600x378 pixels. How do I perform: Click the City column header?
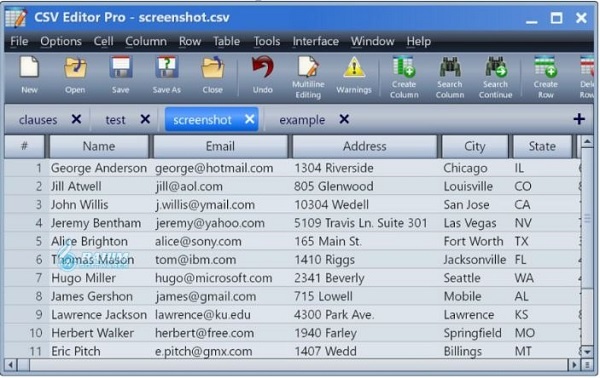coord(474,146)
